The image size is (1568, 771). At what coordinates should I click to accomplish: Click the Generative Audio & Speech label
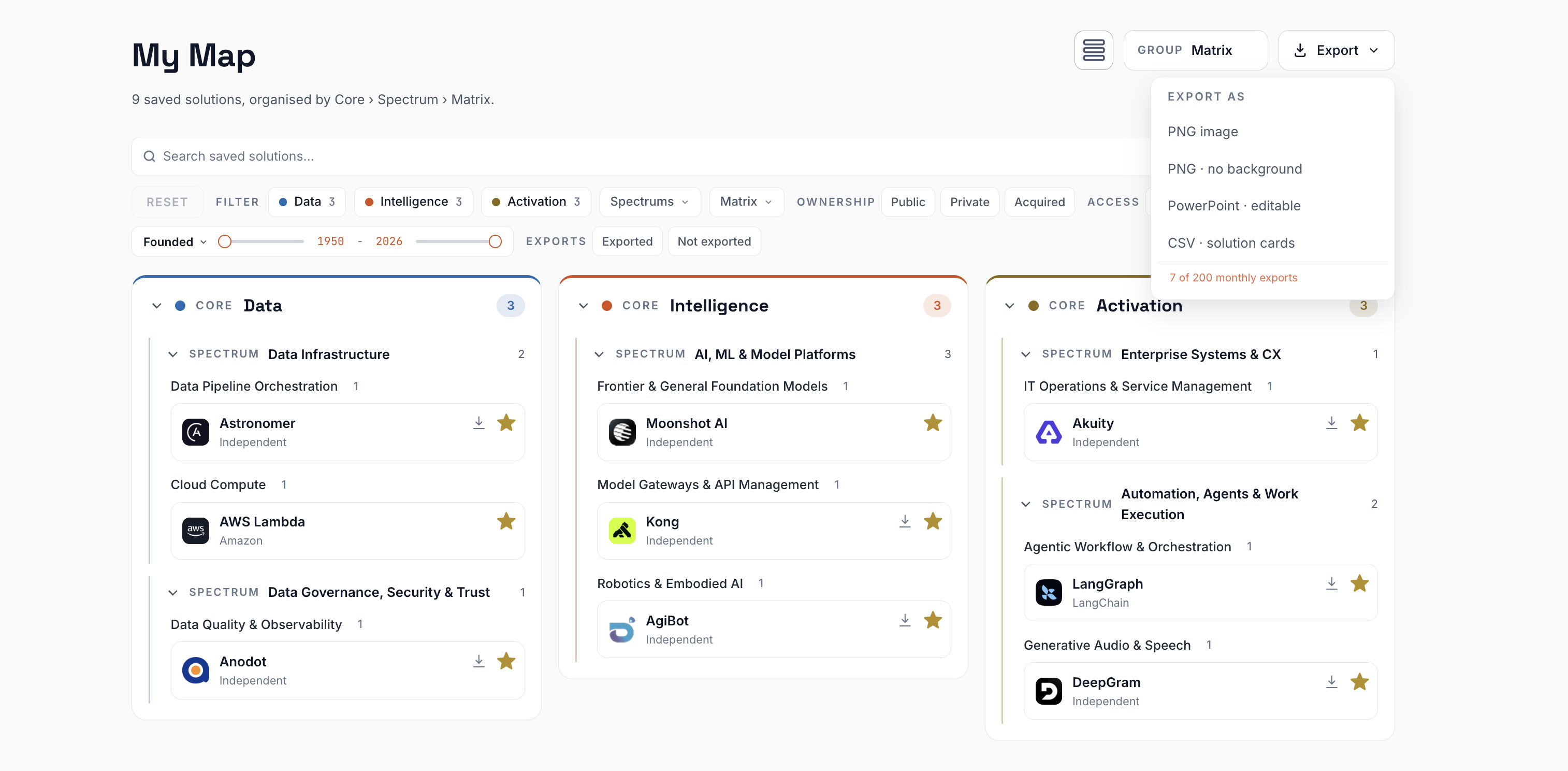click(1107, 645)
